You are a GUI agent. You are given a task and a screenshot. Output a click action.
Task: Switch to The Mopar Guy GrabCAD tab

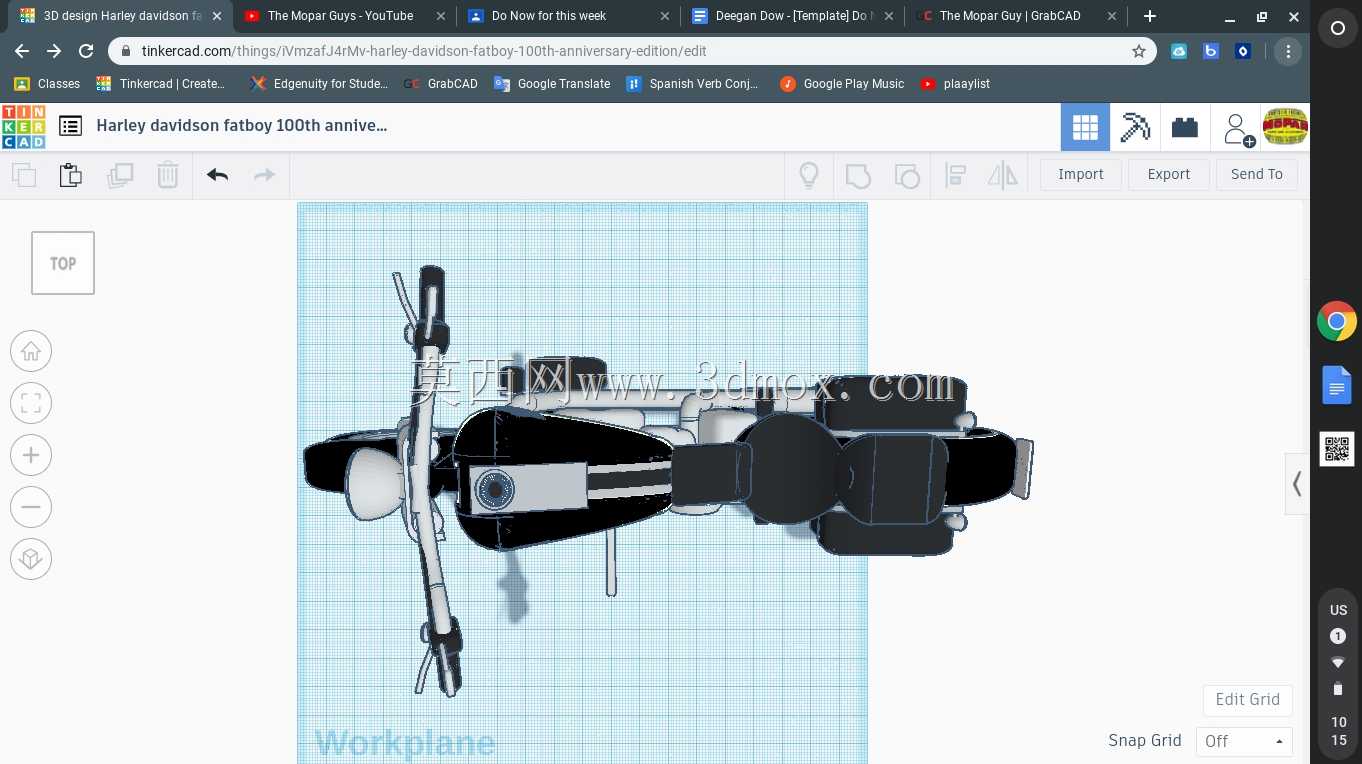pos(1017,16)
